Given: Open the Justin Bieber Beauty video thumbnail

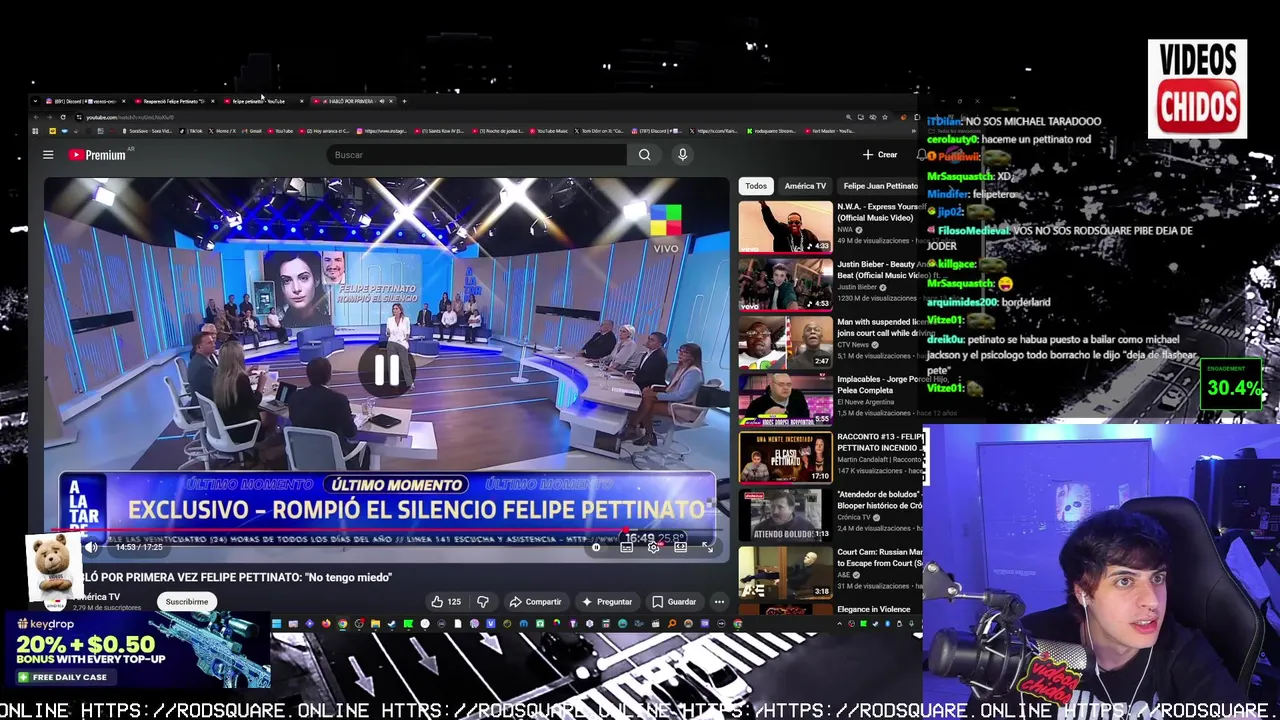Looking at the screenshot, I should (x=785, y=284).
